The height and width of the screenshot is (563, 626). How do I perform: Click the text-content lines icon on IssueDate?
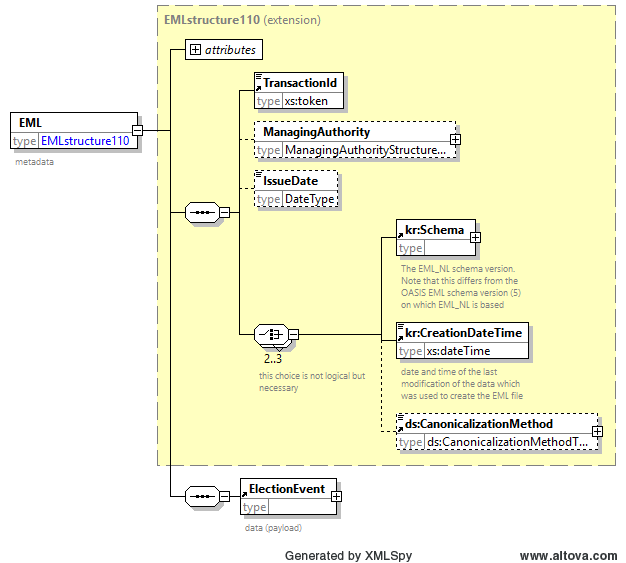259,174
